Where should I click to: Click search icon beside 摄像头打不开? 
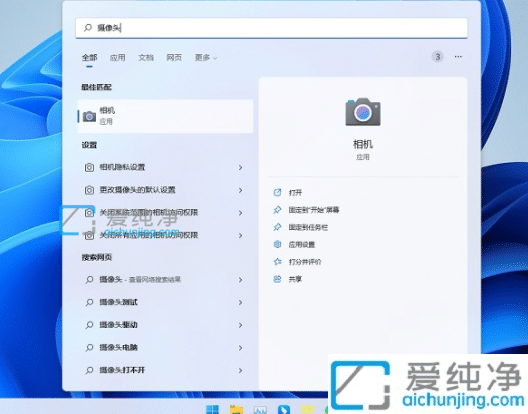point(89,370)
